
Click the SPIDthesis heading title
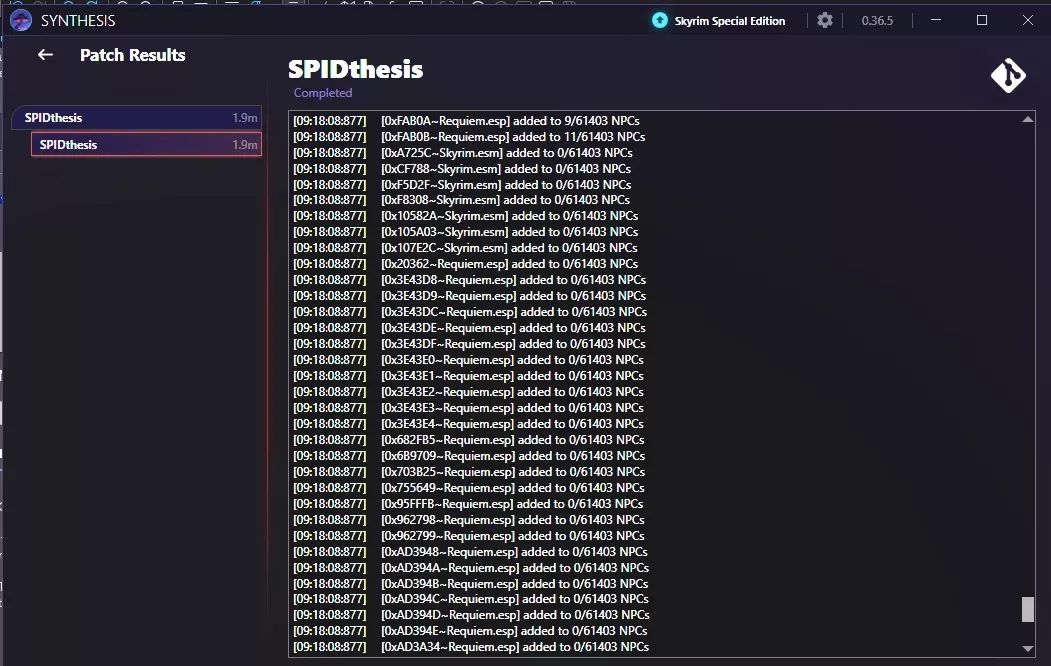point(355,69)
